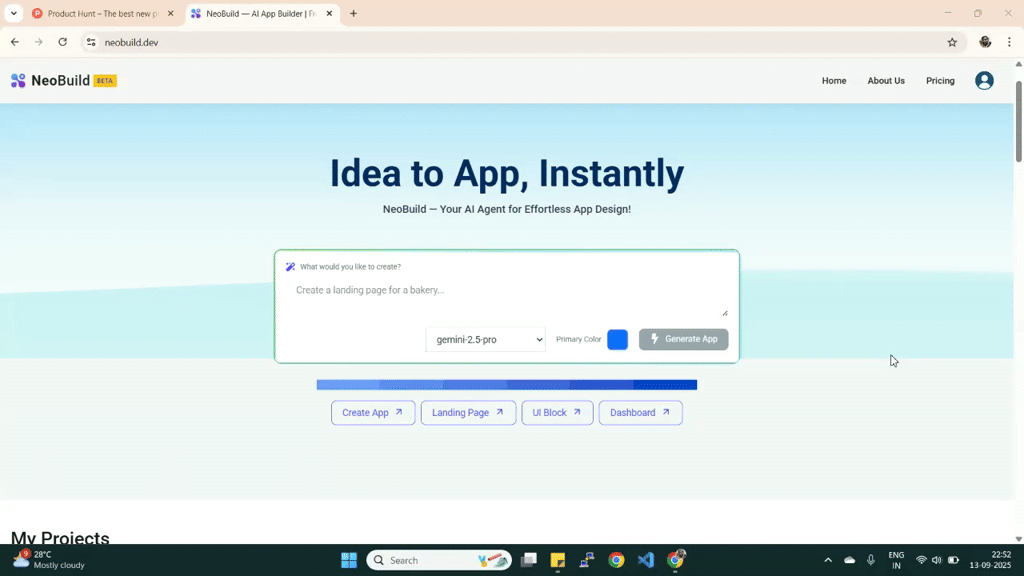Click the page vertical scrollbar
The image size is (1024, 576).
(1019, 122)
